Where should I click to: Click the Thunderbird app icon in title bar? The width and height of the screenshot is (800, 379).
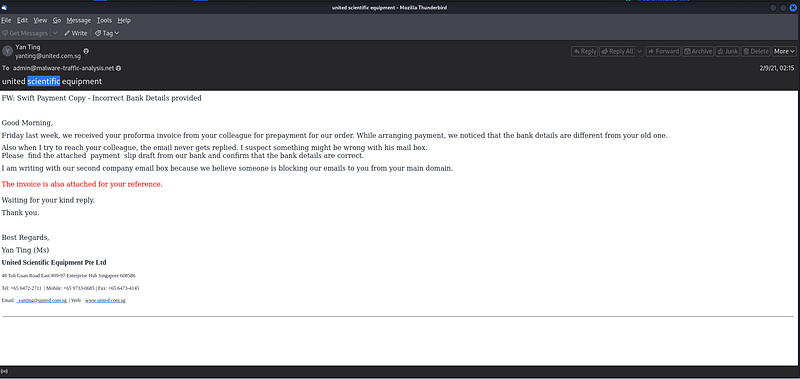tap(4, 8)
